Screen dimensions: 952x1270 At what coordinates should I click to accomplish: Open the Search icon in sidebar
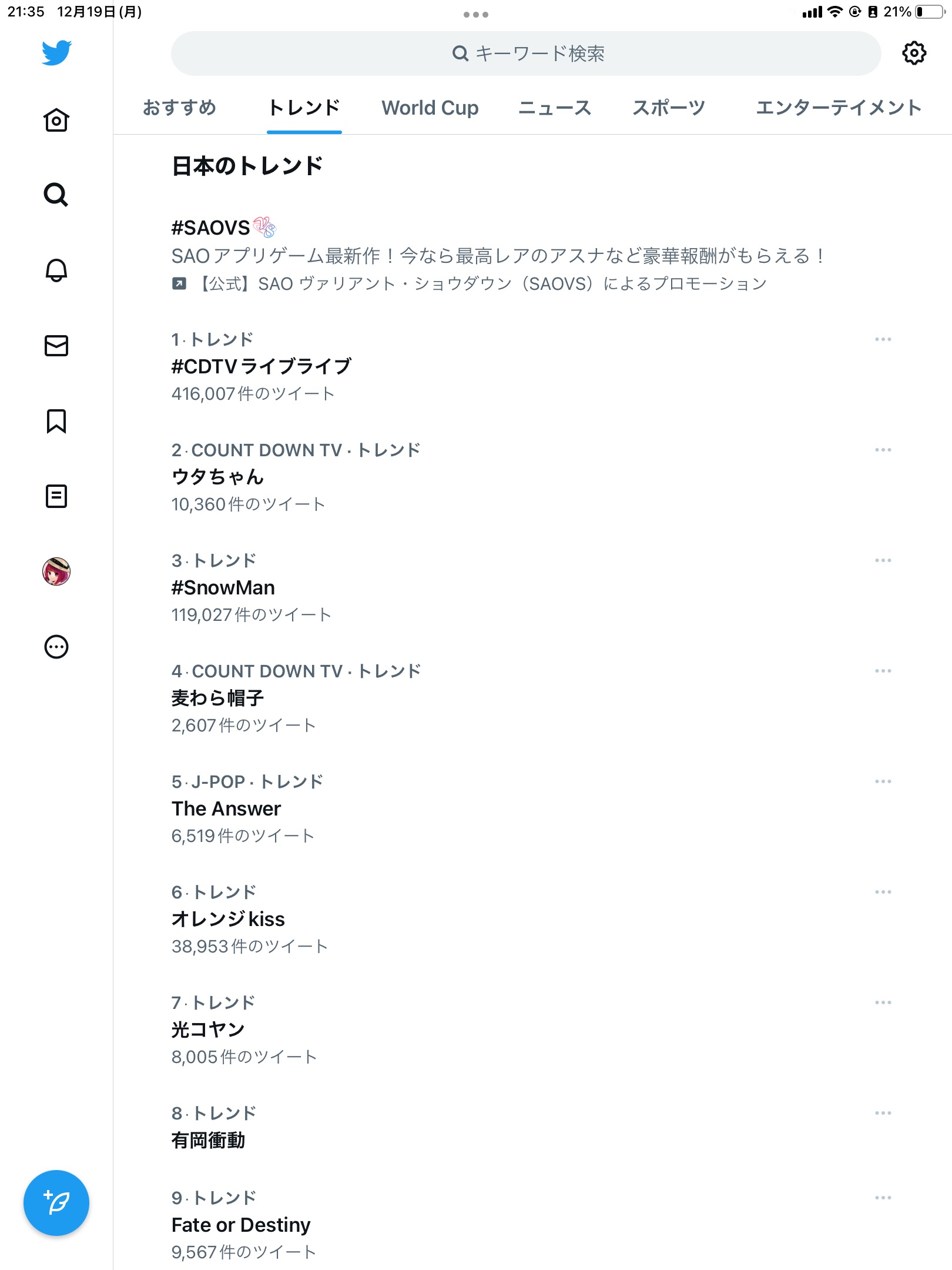(x=56, y=195)
